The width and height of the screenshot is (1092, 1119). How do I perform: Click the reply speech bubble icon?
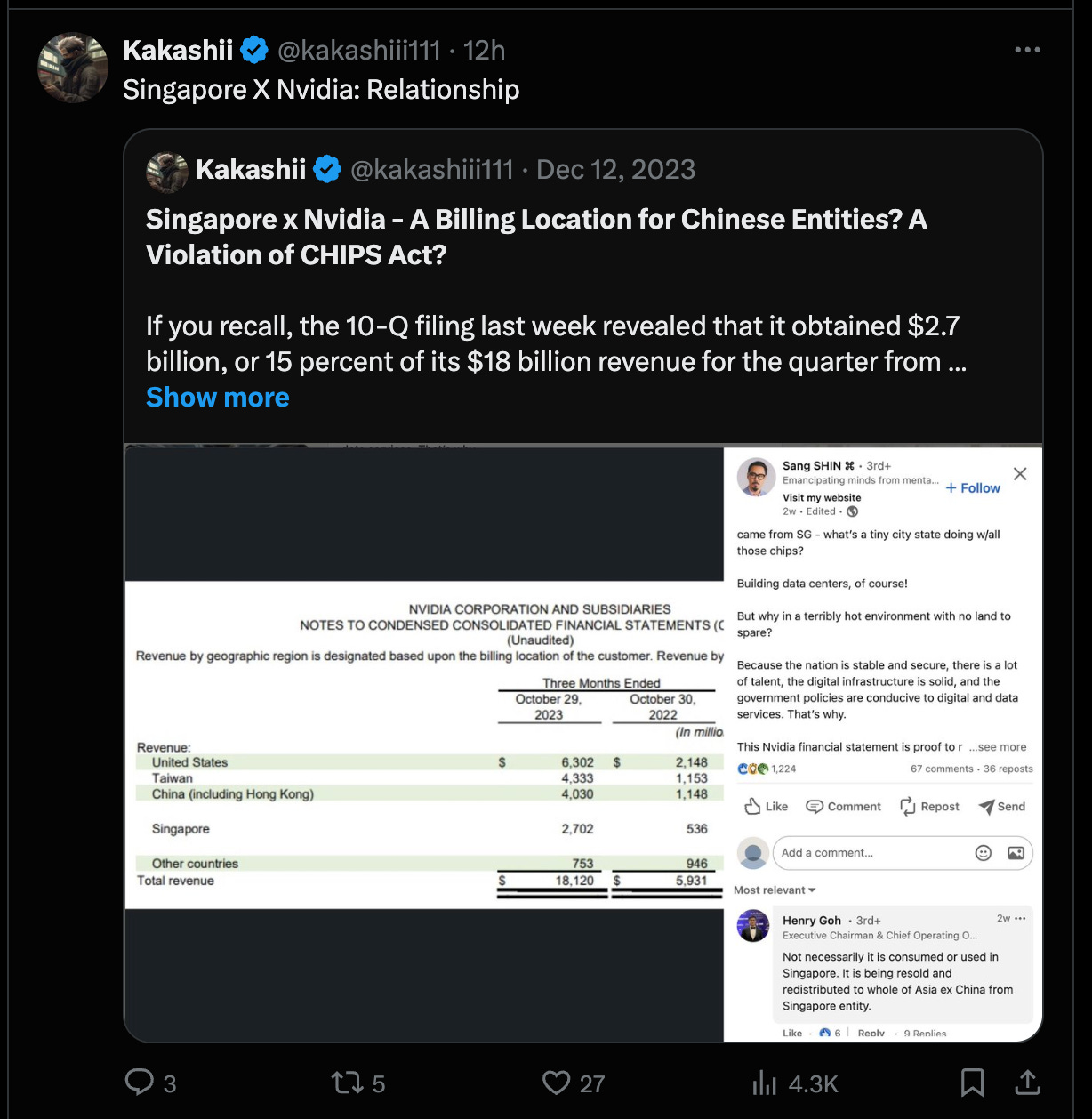[140, 1082]
